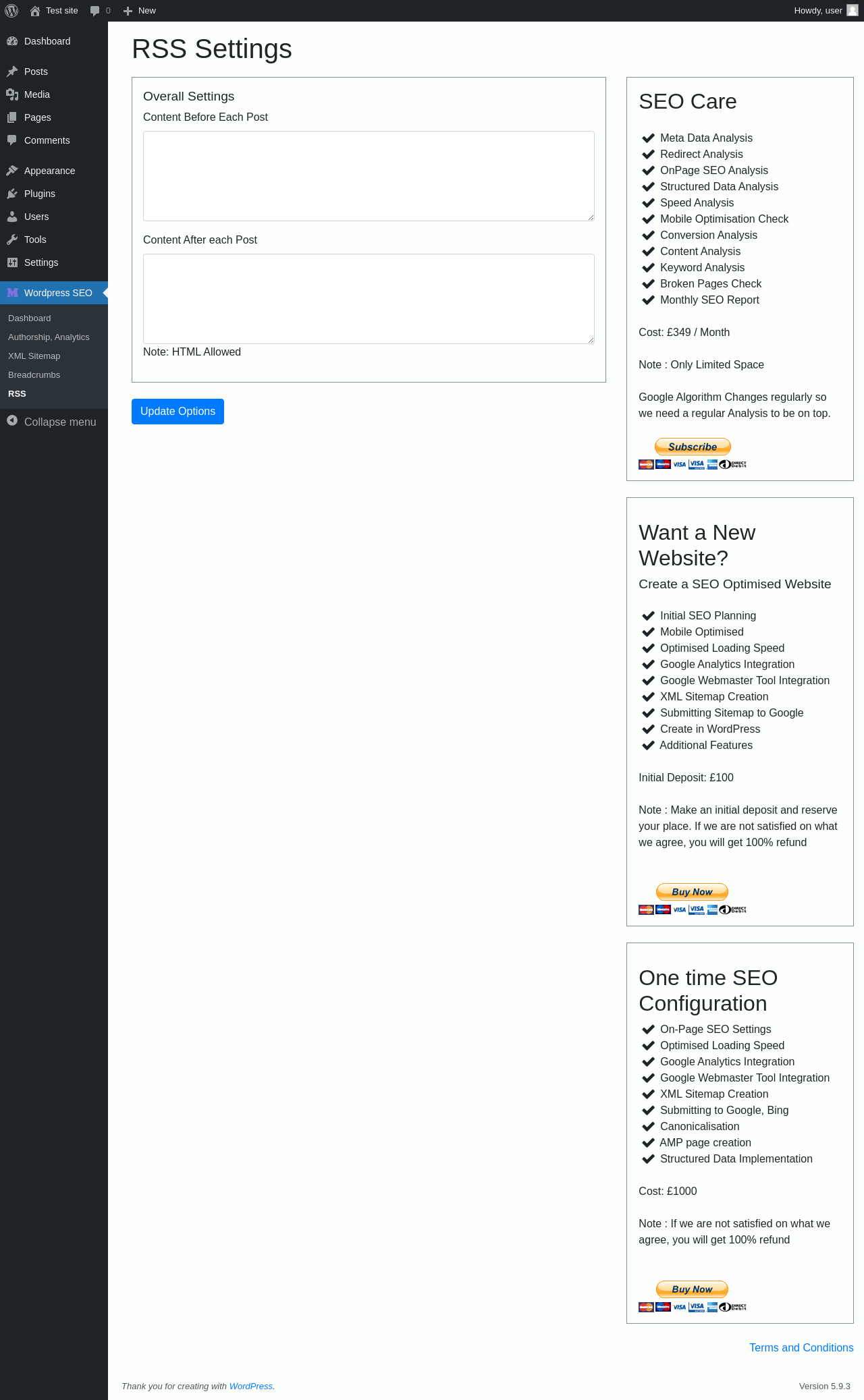Click the Dashboard gauge icon in sidebar

[x=12, y=41]
